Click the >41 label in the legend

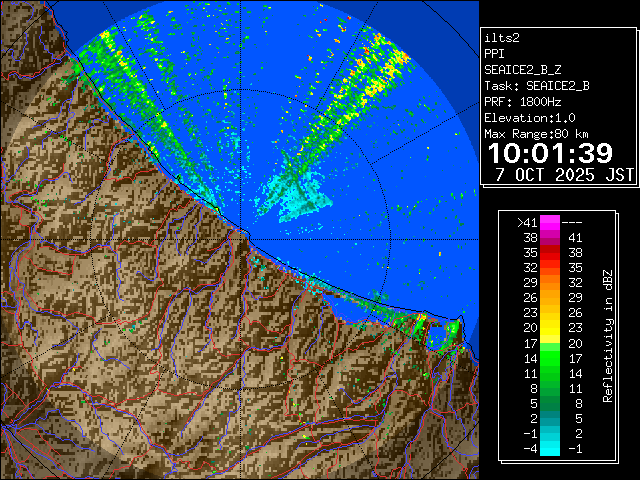(x=527, y=223)
